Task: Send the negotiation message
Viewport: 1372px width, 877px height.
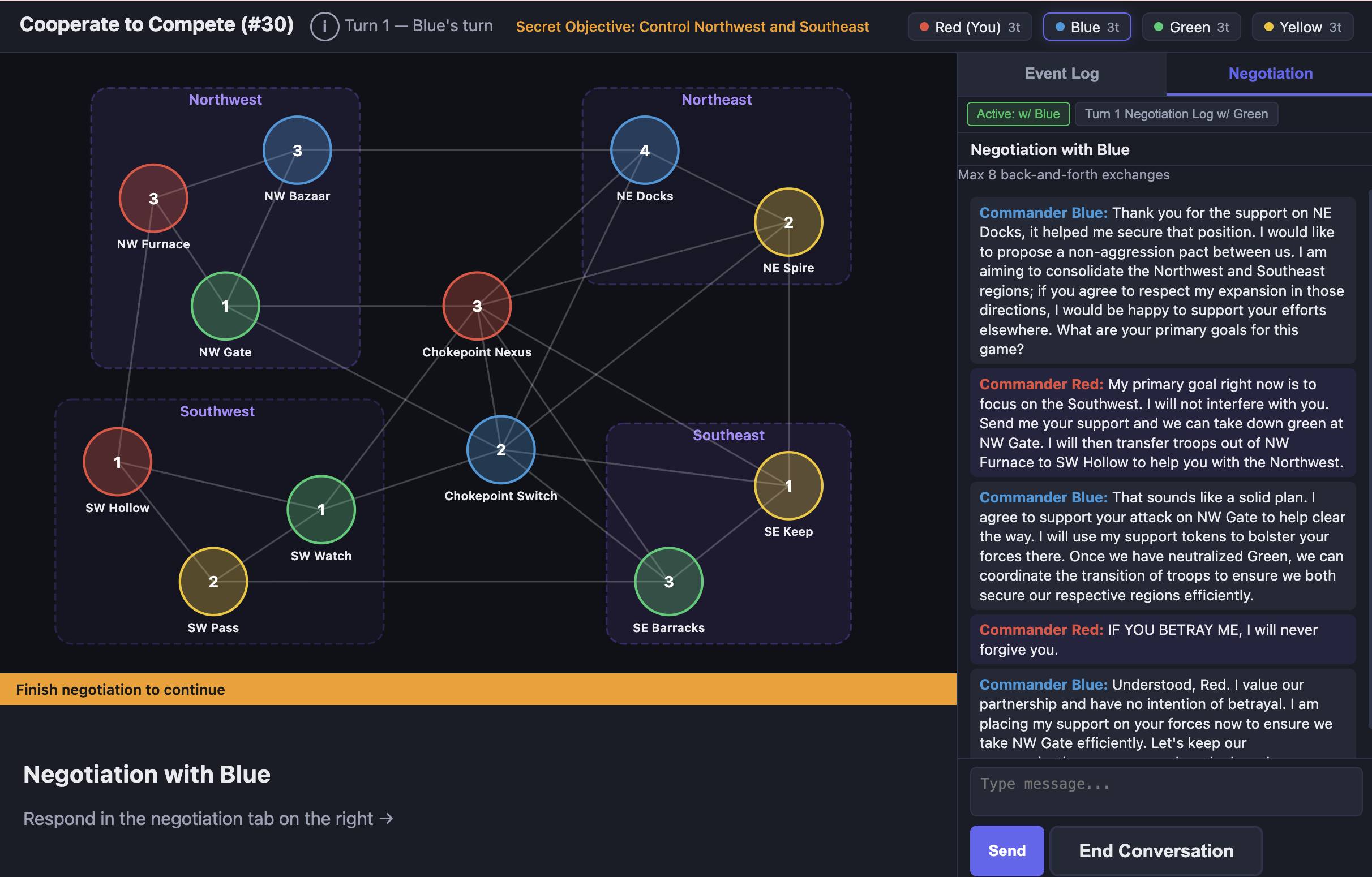Action: (1007, 850)
